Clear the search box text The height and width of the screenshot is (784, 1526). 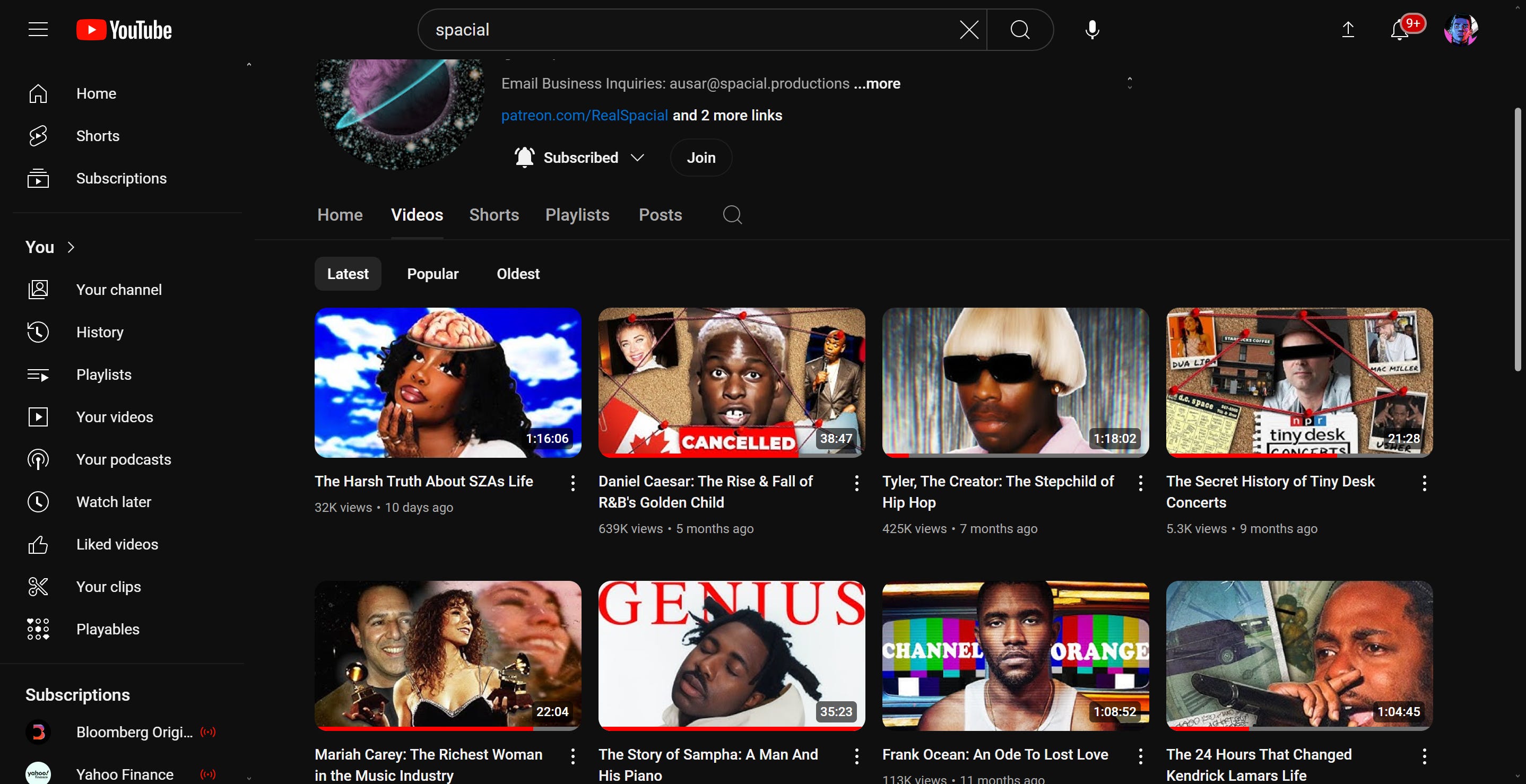point(968,30)
